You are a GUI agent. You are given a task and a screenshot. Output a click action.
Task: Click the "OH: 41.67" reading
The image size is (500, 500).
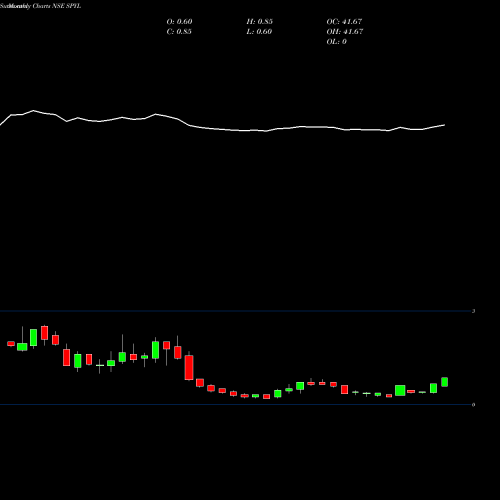point(345,32)
